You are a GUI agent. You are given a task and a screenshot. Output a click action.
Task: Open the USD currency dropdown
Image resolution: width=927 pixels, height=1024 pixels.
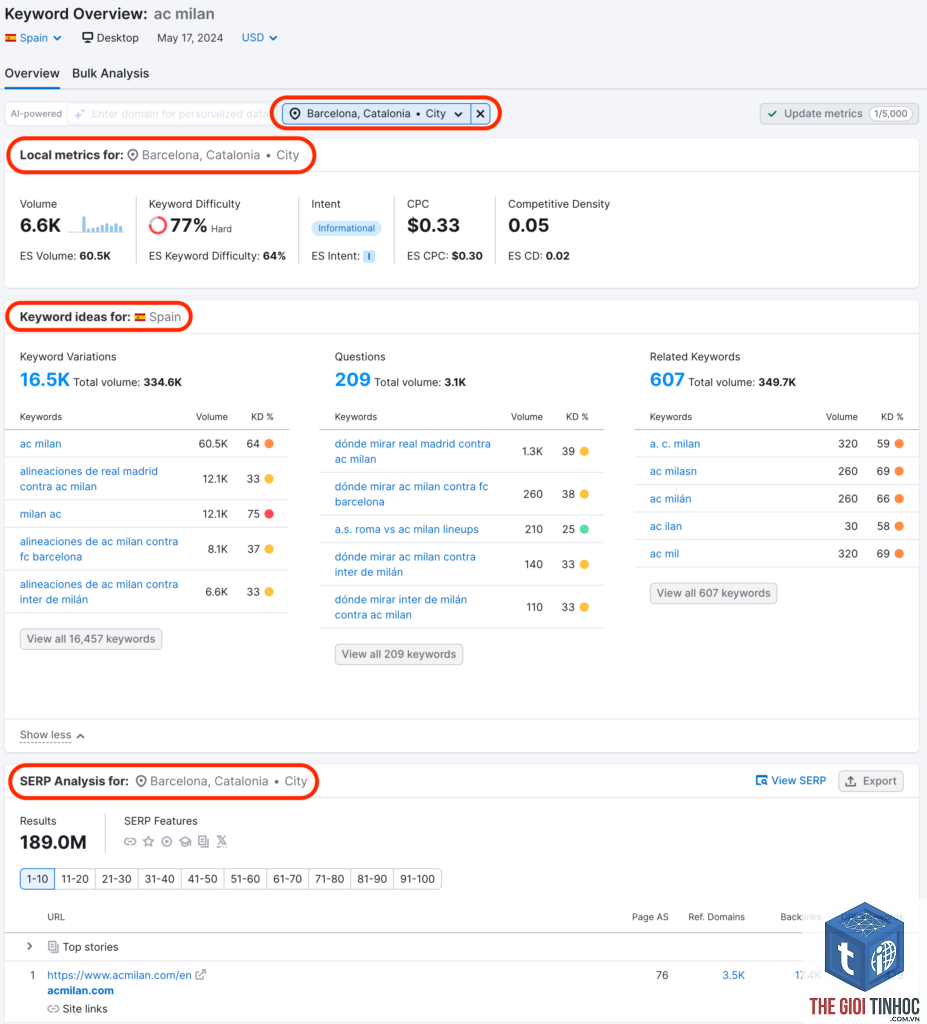tap(259, 38)
